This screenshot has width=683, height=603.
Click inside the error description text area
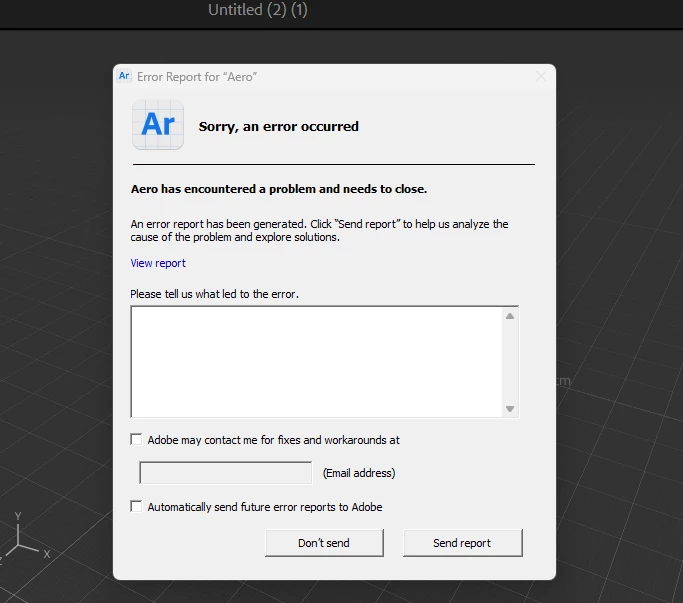pos(317,362)
